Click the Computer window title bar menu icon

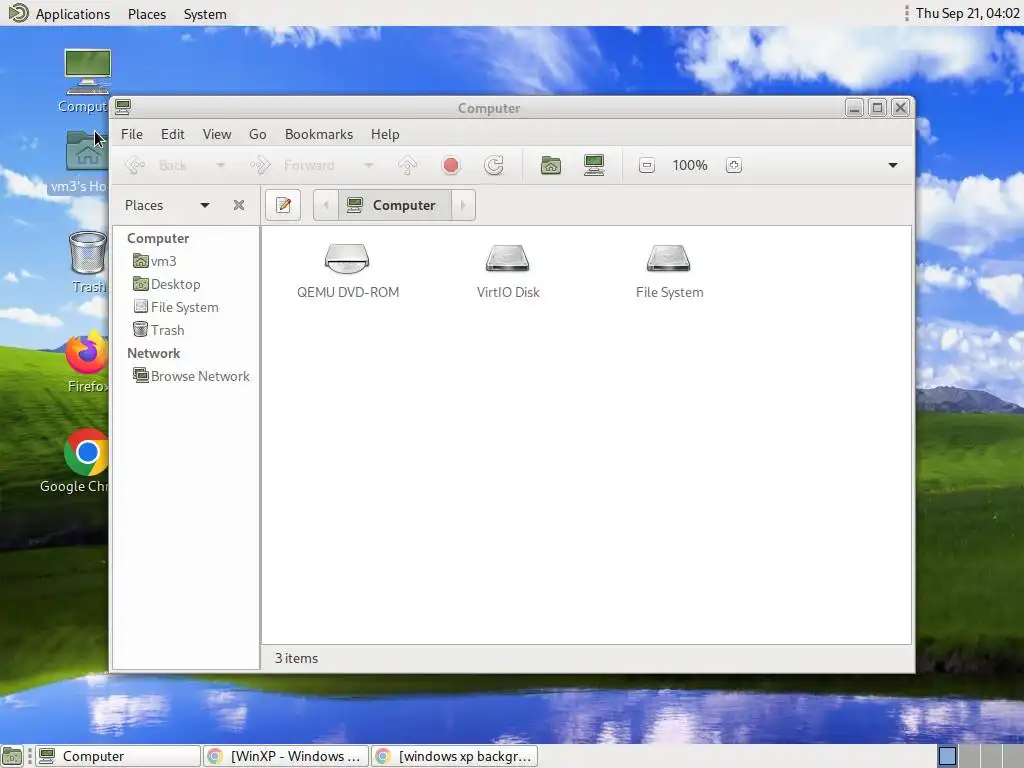pyautogui.click(x=123, y=107)
